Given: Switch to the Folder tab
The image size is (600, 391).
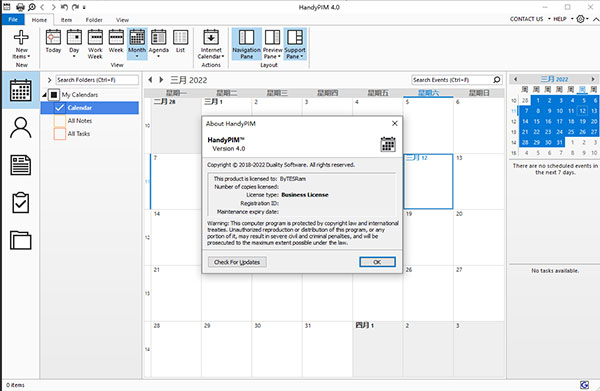Looking at the screenshot, I should [x=94, y=20].
